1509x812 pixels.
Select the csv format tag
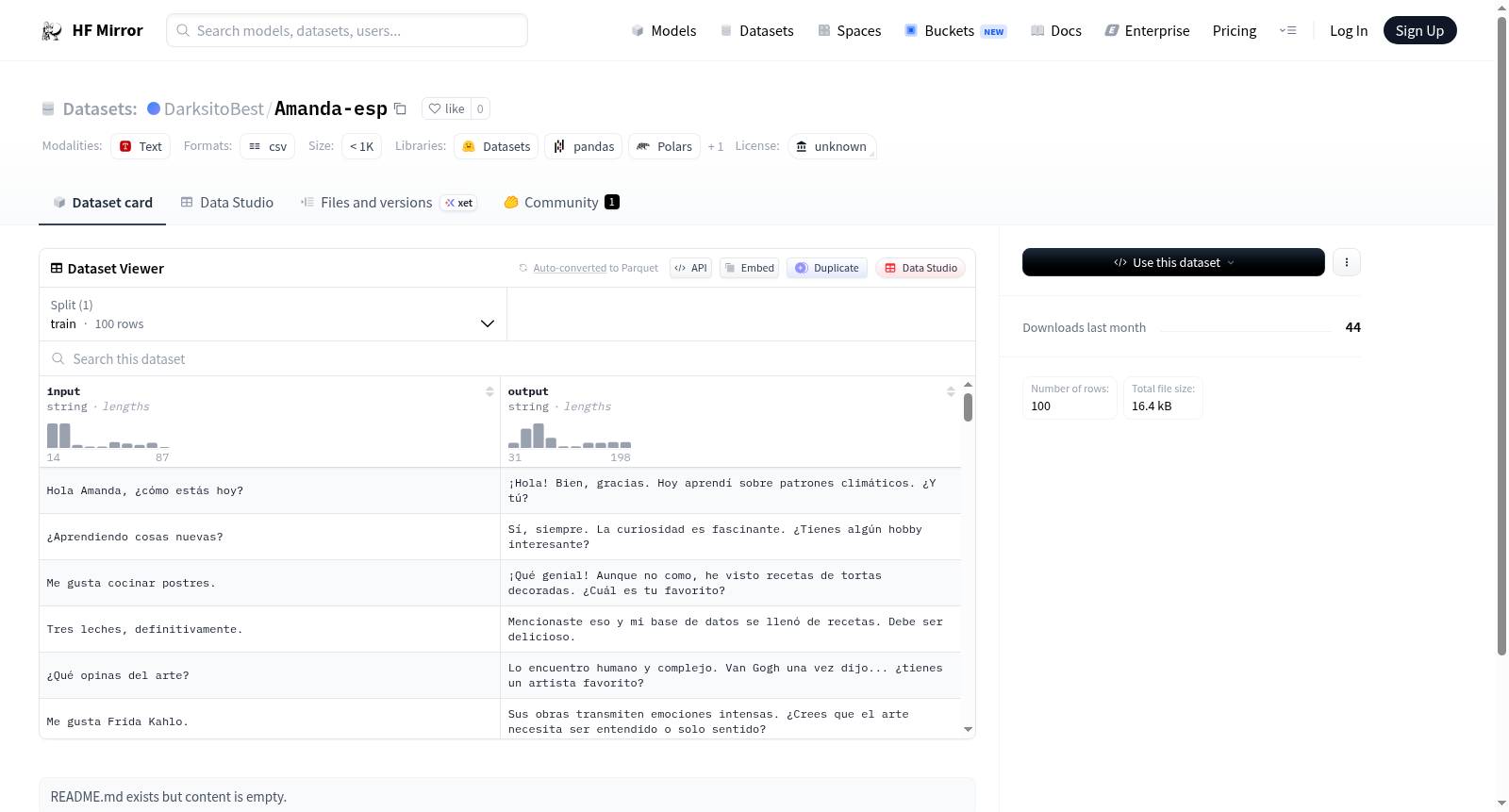[x=268, y=146]
